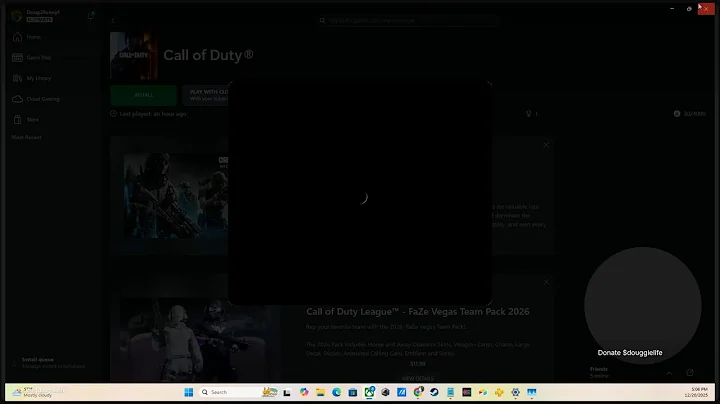The height and width of the screenshot is (404, 720).
Task: Click the gamerscore 30/4000 indicator
Action: pyautogui.click(x=690, y=113)
